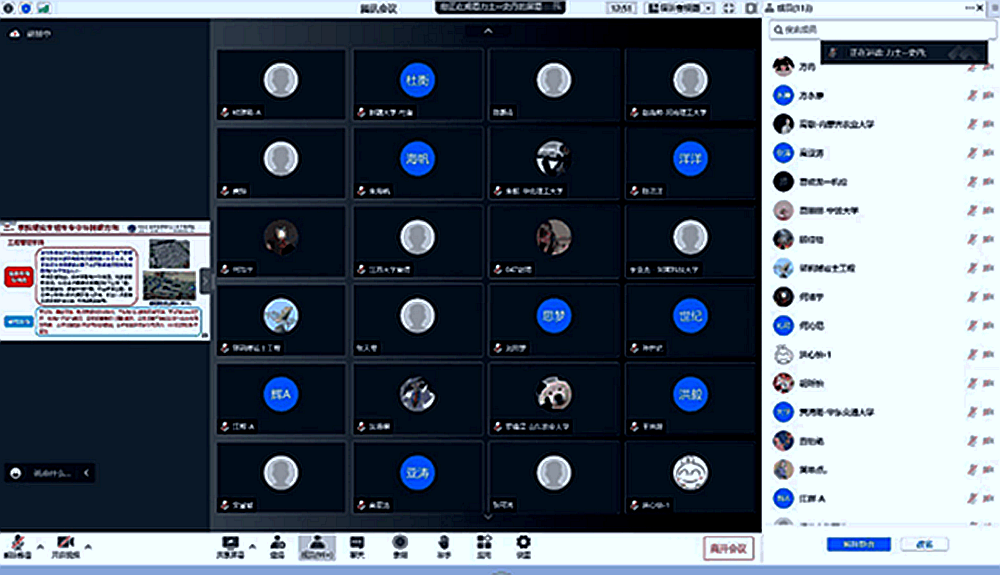Viewport: 1000px width, 575px height.
Task: Open the Apps icon in toolbar
Action: pyautogui.click(x=483, y=546)
